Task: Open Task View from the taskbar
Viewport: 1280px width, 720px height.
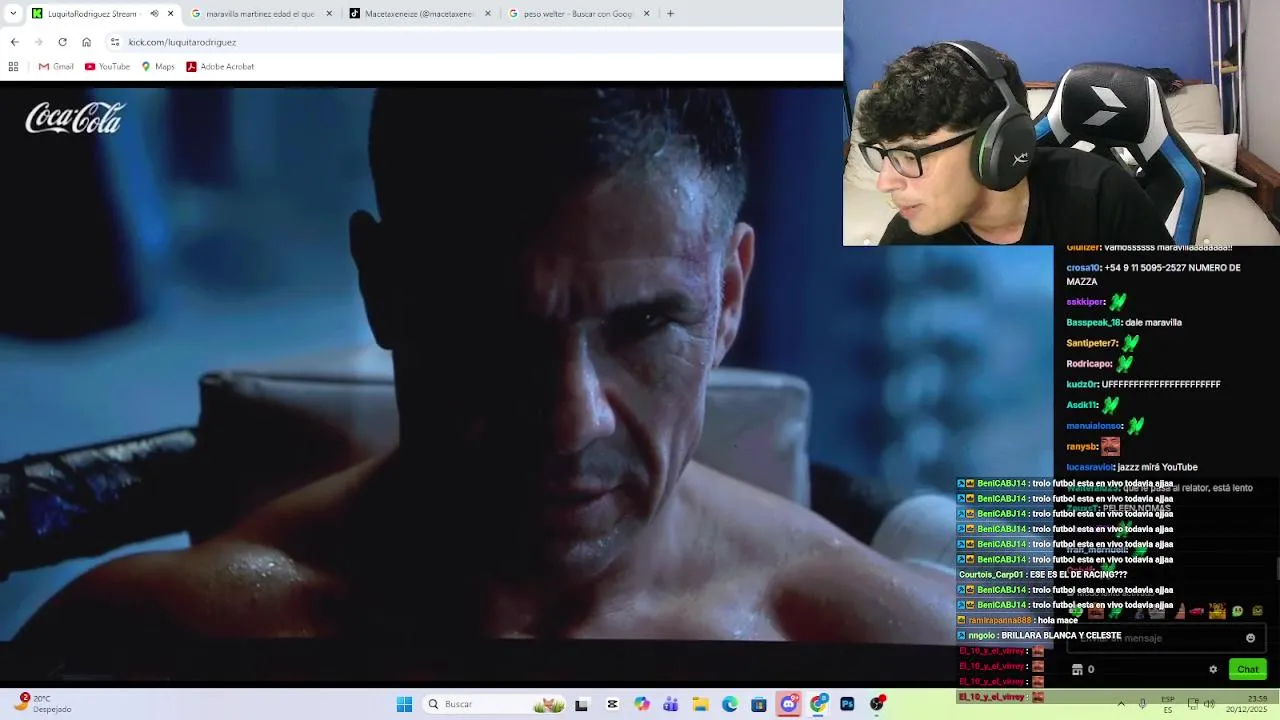Action: (x=581, y=704)
